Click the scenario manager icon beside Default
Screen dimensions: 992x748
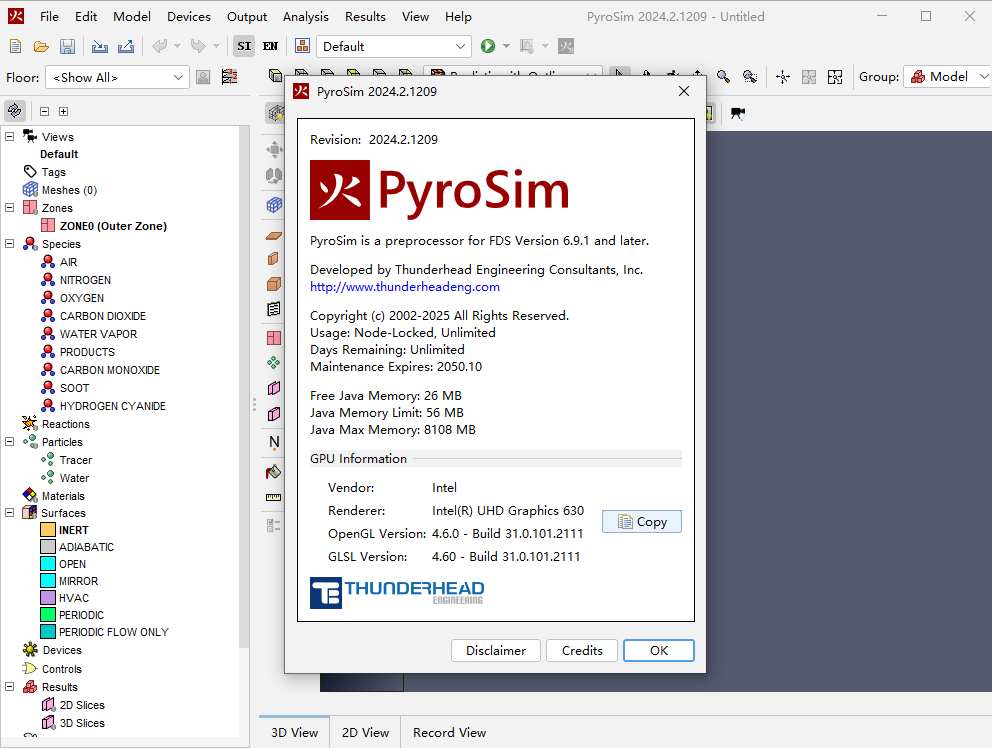click(302, 46)
